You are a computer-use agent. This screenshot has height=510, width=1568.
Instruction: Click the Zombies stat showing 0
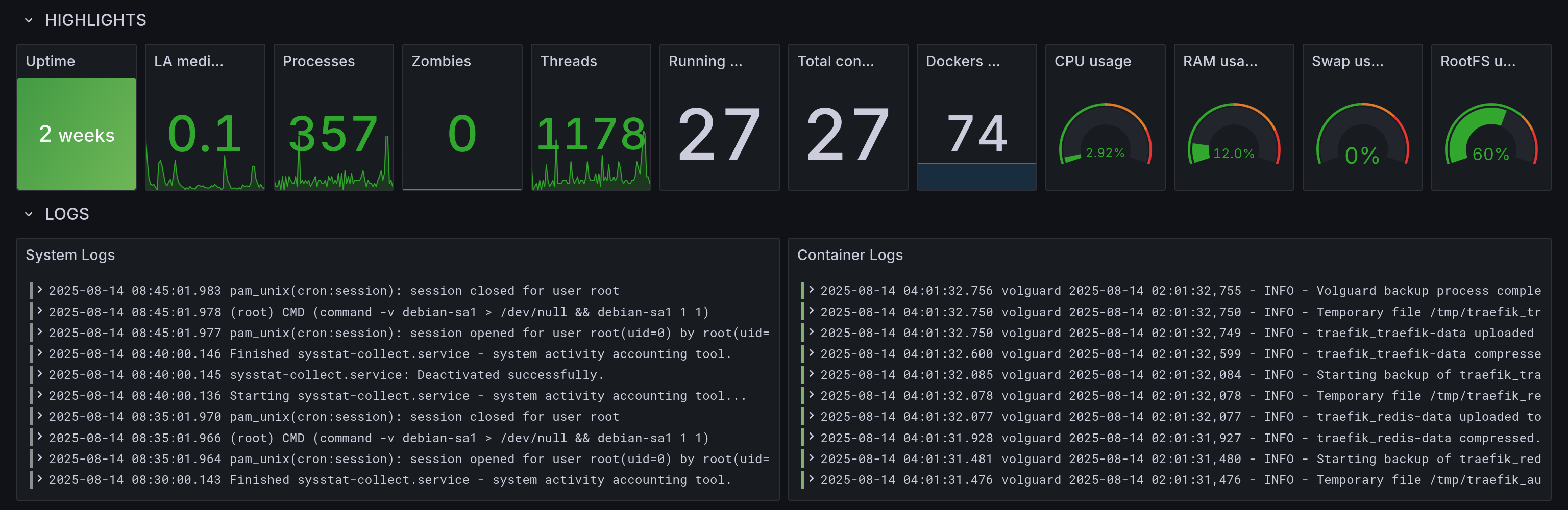[461, 133]
